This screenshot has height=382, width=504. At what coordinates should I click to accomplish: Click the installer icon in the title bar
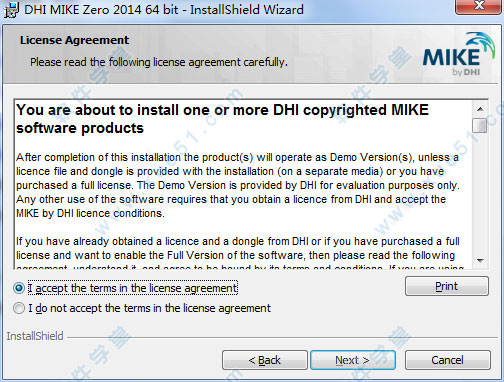click(x=10, y=10)
